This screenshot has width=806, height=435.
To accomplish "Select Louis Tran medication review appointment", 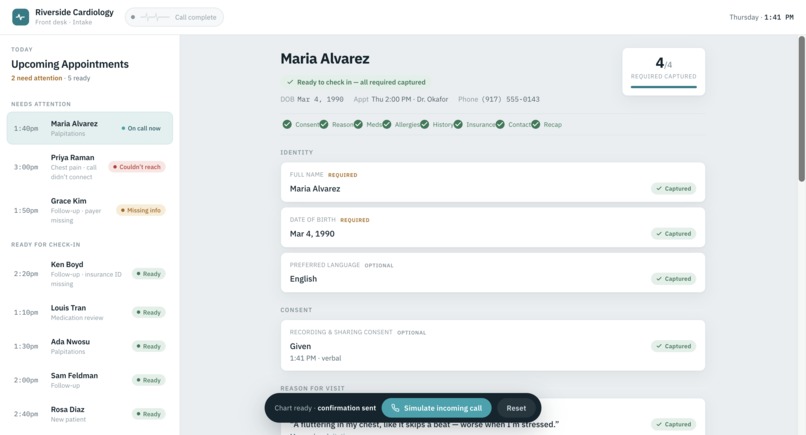I will (x=90, y=312).
